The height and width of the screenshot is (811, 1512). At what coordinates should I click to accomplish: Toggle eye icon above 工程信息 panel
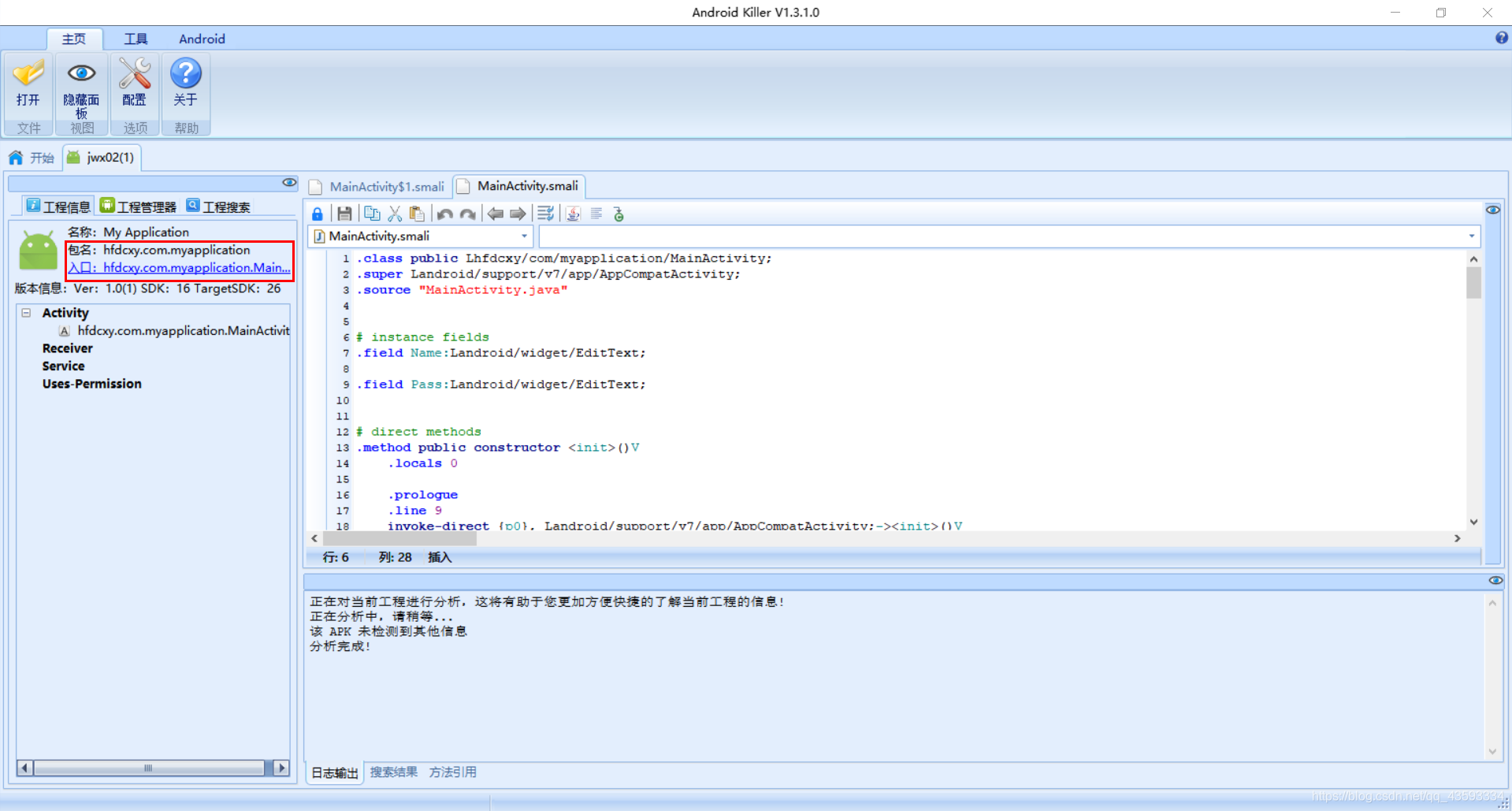pyautogui.click(x=289, y=183)
